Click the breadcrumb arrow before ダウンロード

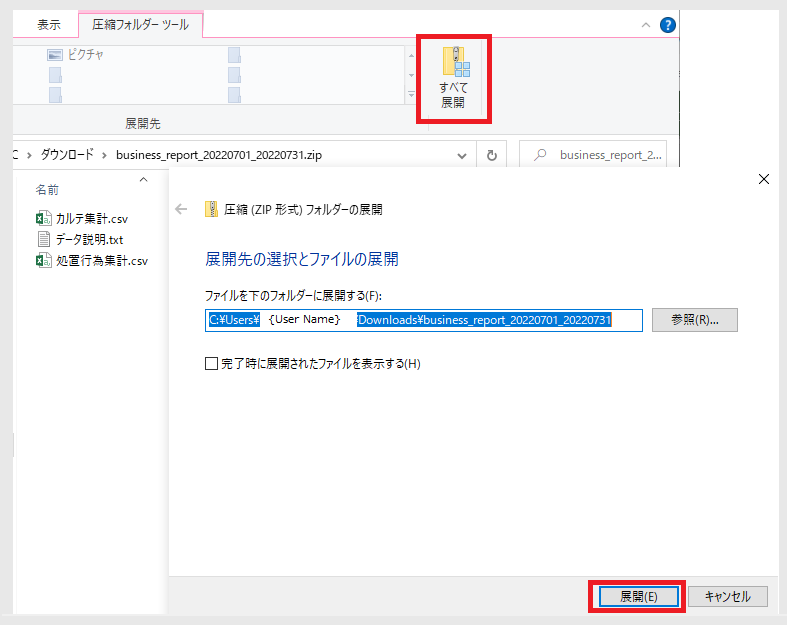coord(29,155)
